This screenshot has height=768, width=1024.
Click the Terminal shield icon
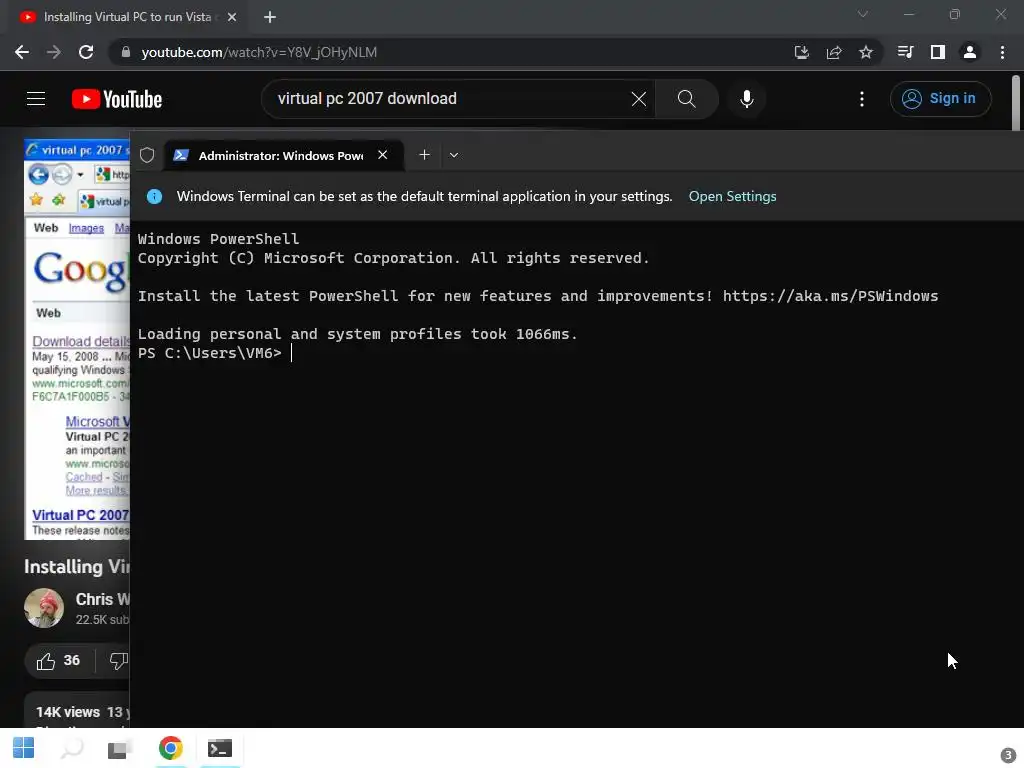tap(147, 155)
